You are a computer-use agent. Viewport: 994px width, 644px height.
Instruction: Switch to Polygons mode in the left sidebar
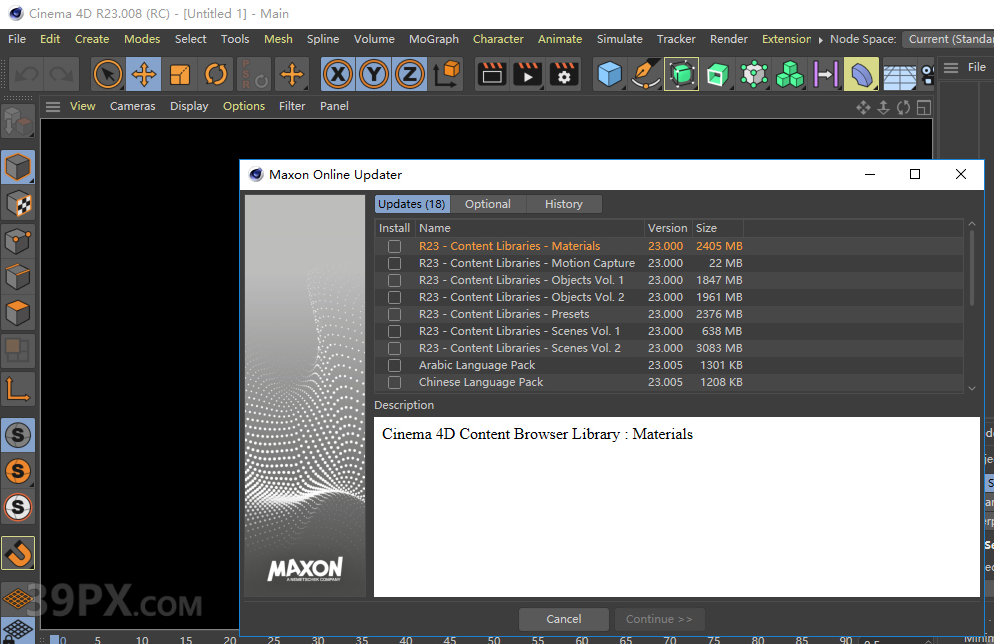(18, 313)
